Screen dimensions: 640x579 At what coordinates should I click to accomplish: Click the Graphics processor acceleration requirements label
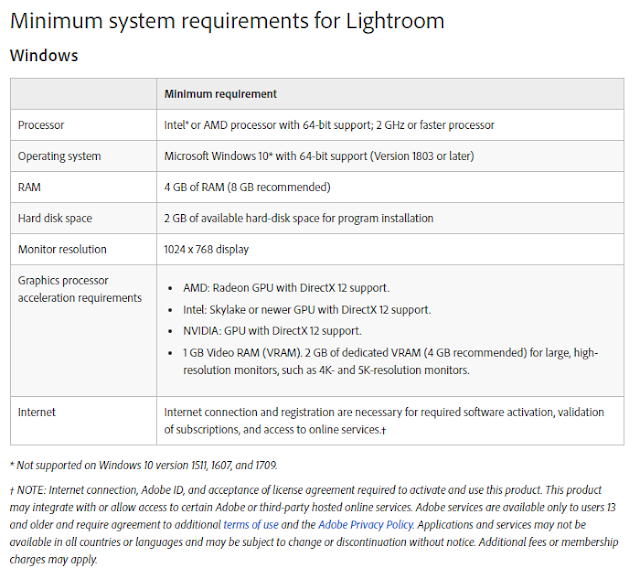[80, 289]
